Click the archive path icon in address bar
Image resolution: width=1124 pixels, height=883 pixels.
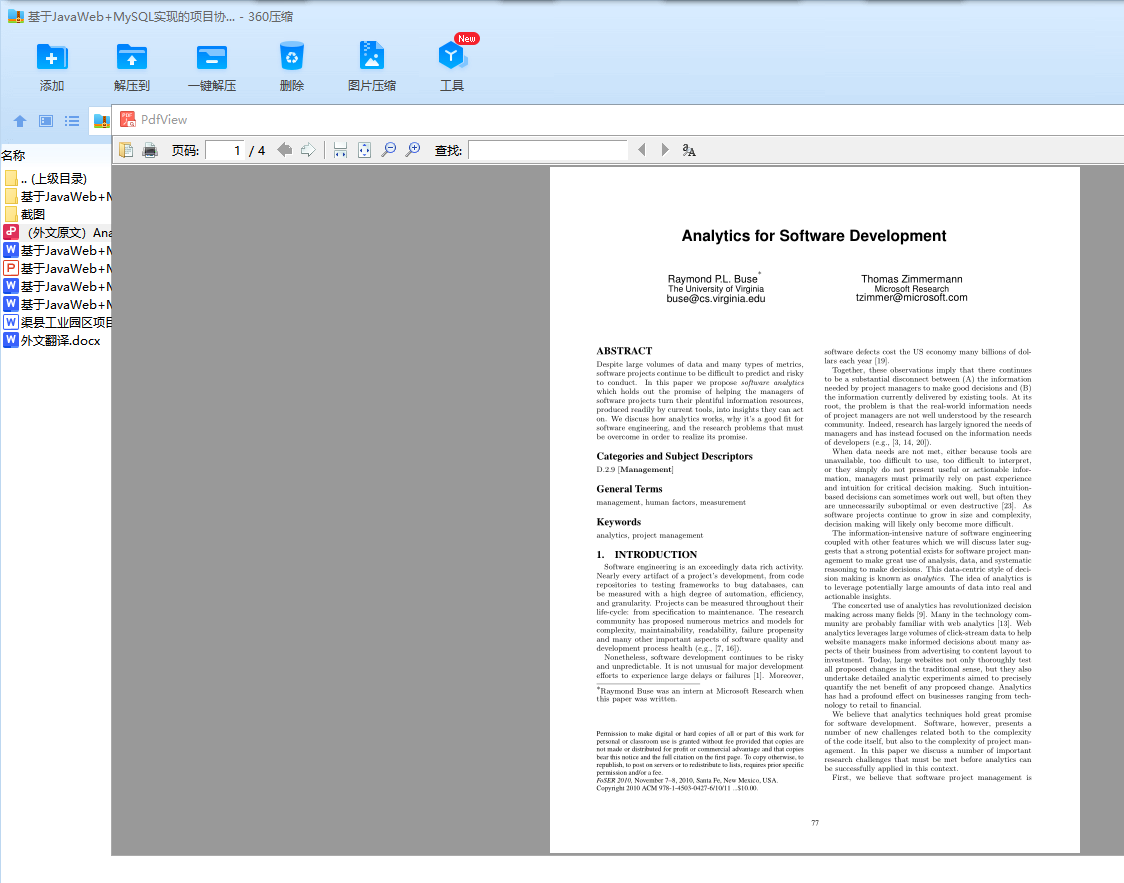[x=102, y=121]
